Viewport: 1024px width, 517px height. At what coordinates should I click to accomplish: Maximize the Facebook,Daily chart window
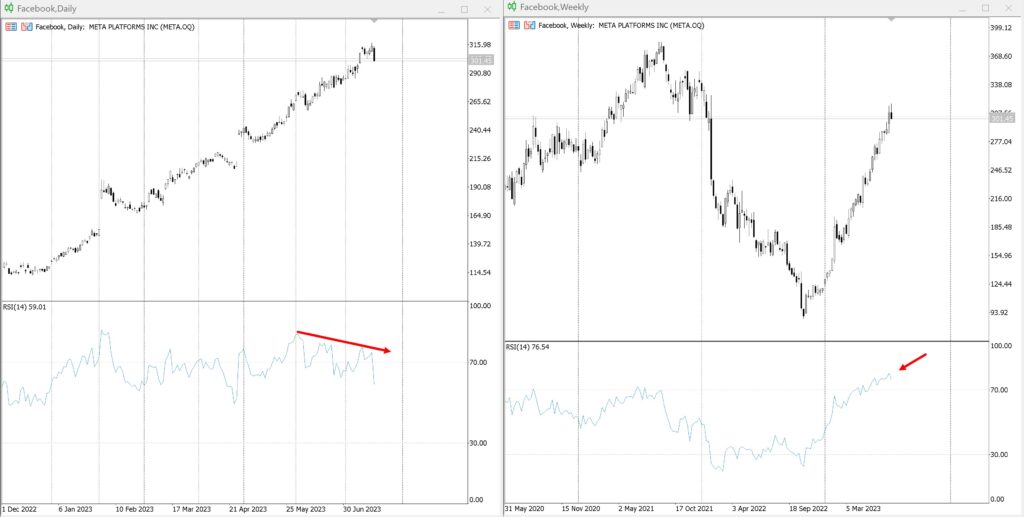[x=463, y=9]
